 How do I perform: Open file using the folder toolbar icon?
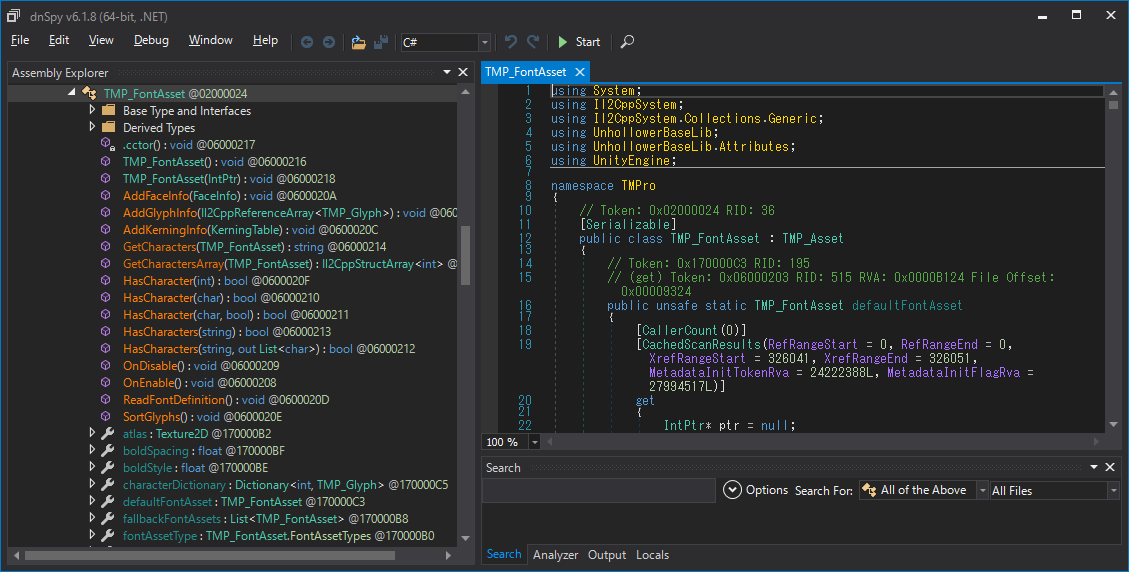(358, 43)
